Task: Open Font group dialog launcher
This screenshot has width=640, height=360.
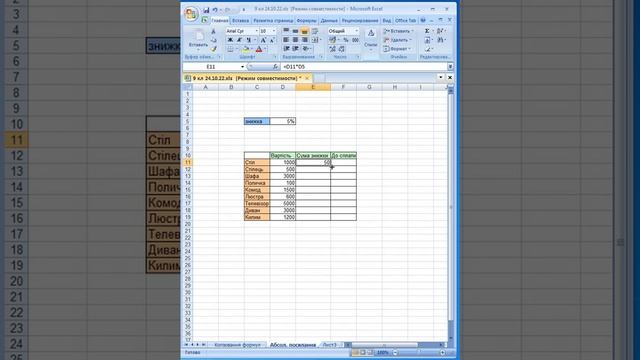Action: tap(275, 57)
